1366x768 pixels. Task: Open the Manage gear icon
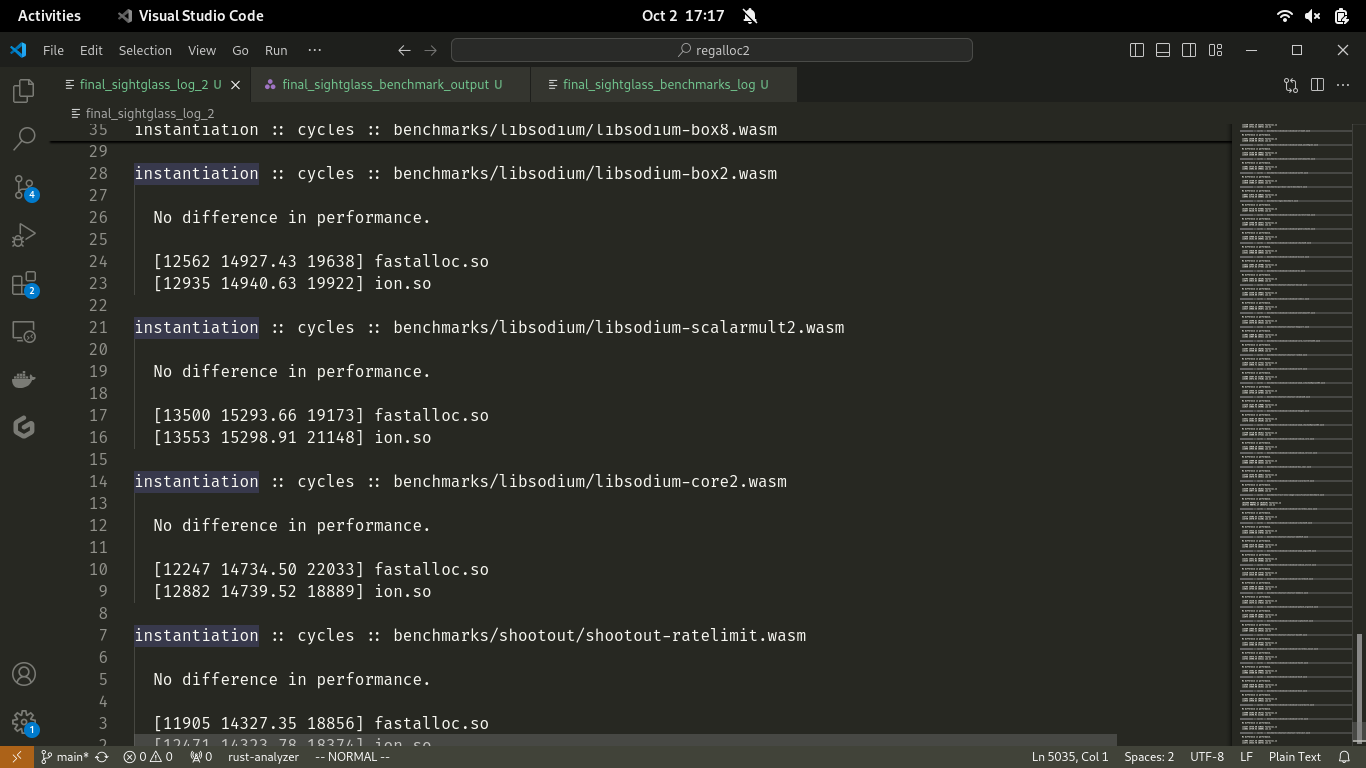(24, 722)
